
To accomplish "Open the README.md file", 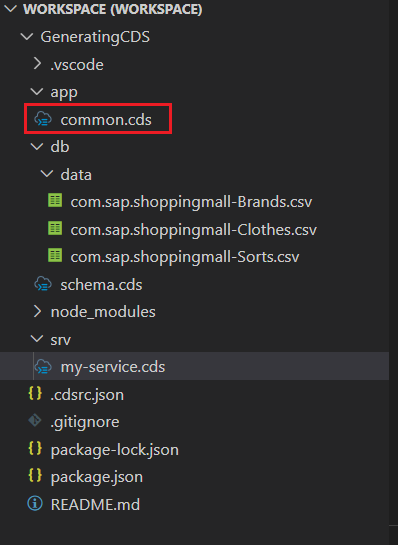I will click(95, 504).
